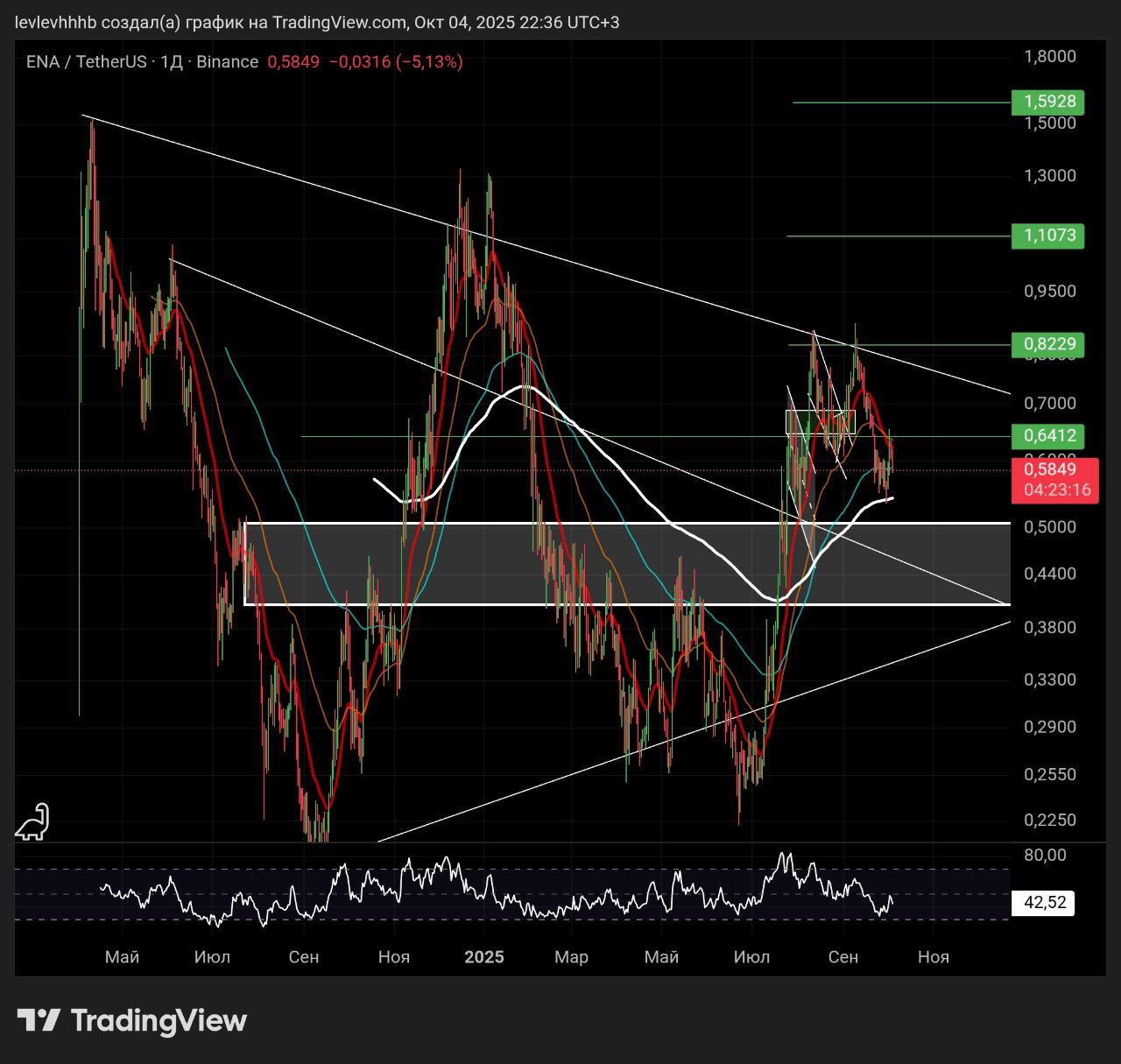Click the TradingView logo icon at bottom
Image resolution: width=1121 pixels, height=1064 pixels.
[39, 1020]
